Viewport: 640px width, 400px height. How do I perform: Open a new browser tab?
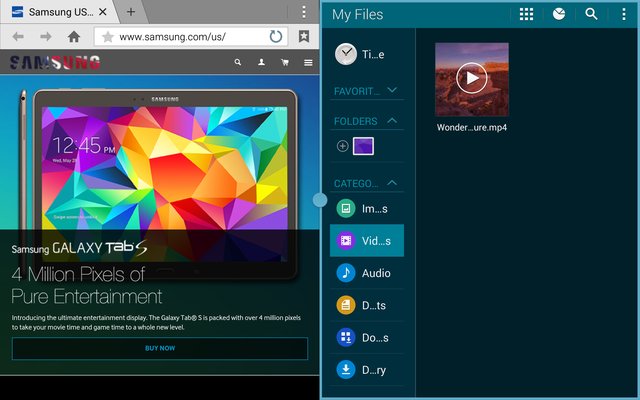point(131,12)
